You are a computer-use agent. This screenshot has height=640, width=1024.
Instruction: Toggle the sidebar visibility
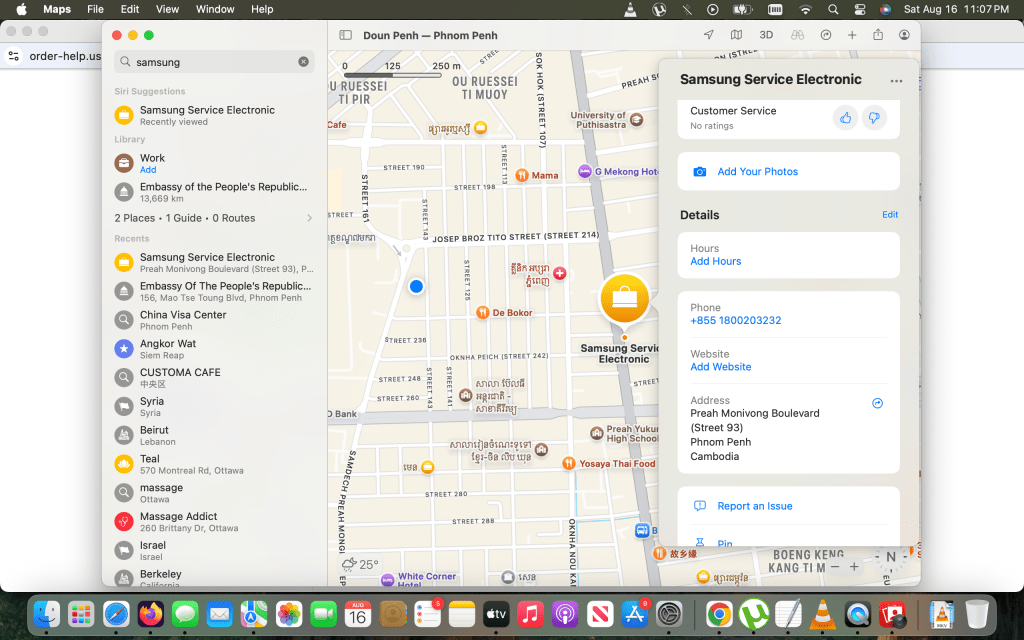tap(346, 35)
